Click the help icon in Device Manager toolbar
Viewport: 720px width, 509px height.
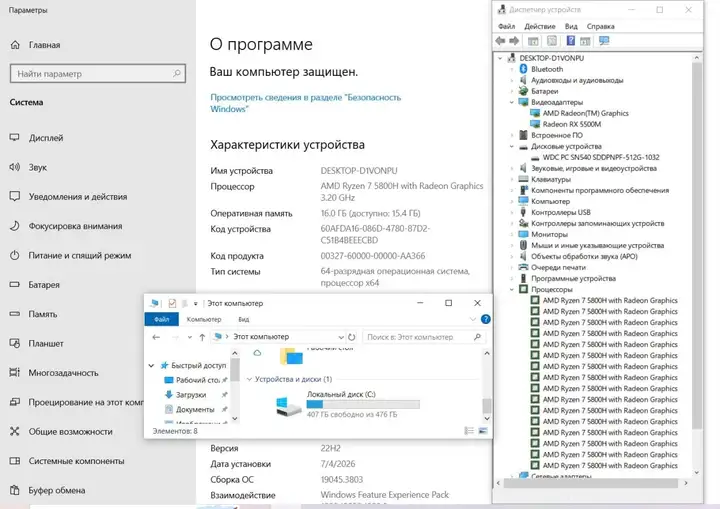coord(570,41)
